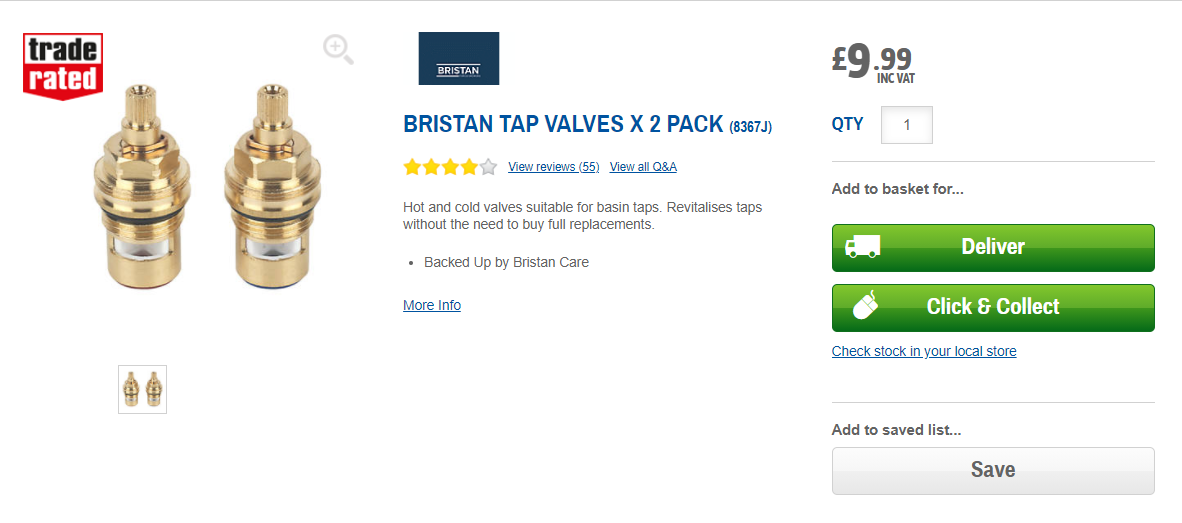Click the product code 8367J
Image resolution: width=1182 pixels, height=523 pixels.
point(750,127)
